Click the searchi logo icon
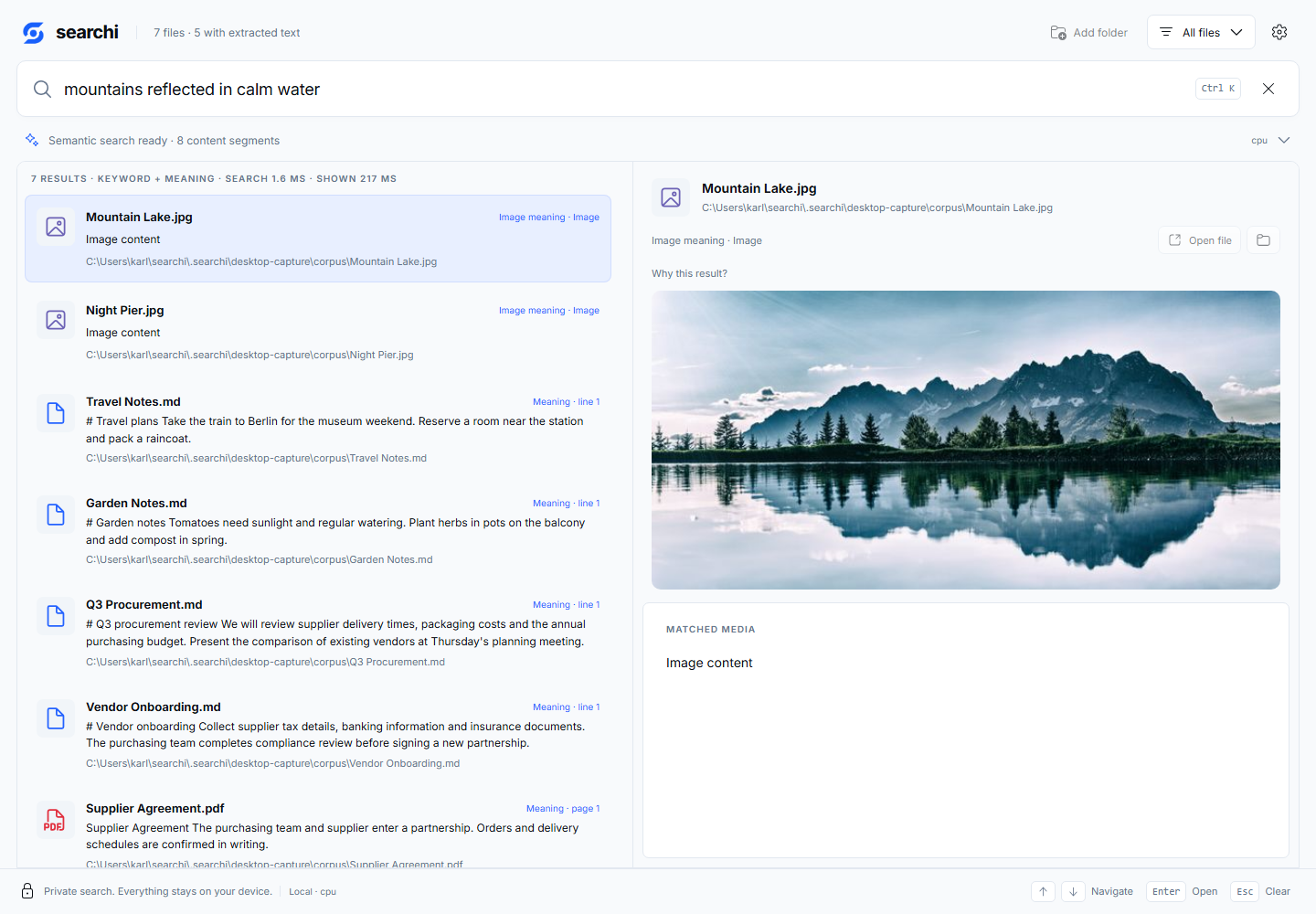 (x=34, y=33)
